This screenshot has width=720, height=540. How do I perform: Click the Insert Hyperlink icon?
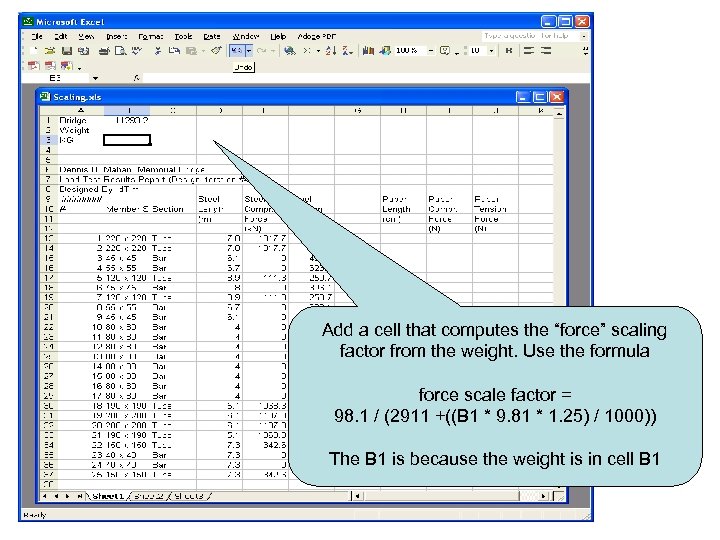pyautogui.click(x=290, y=51)
